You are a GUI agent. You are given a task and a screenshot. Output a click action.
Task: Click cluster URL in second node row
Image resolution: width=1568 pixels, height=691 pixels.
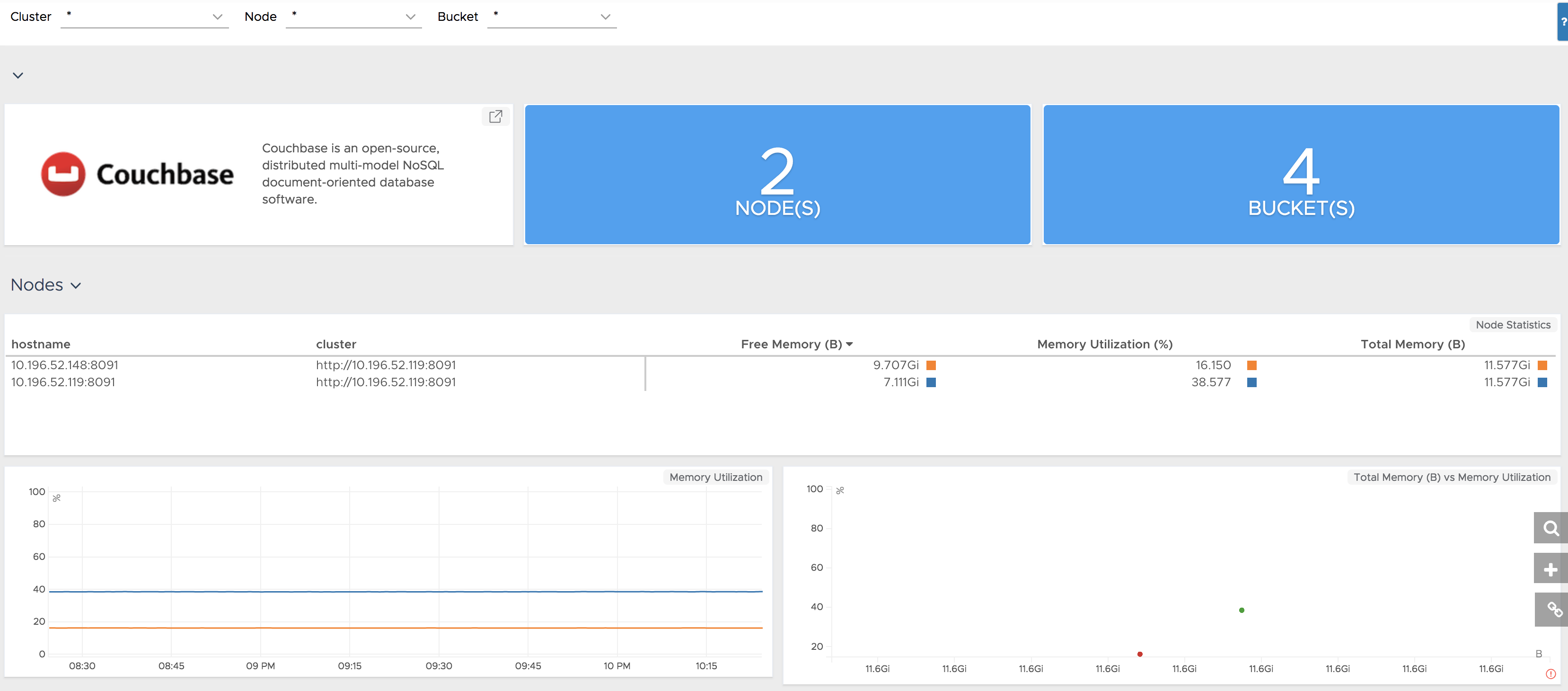(385, 382)
